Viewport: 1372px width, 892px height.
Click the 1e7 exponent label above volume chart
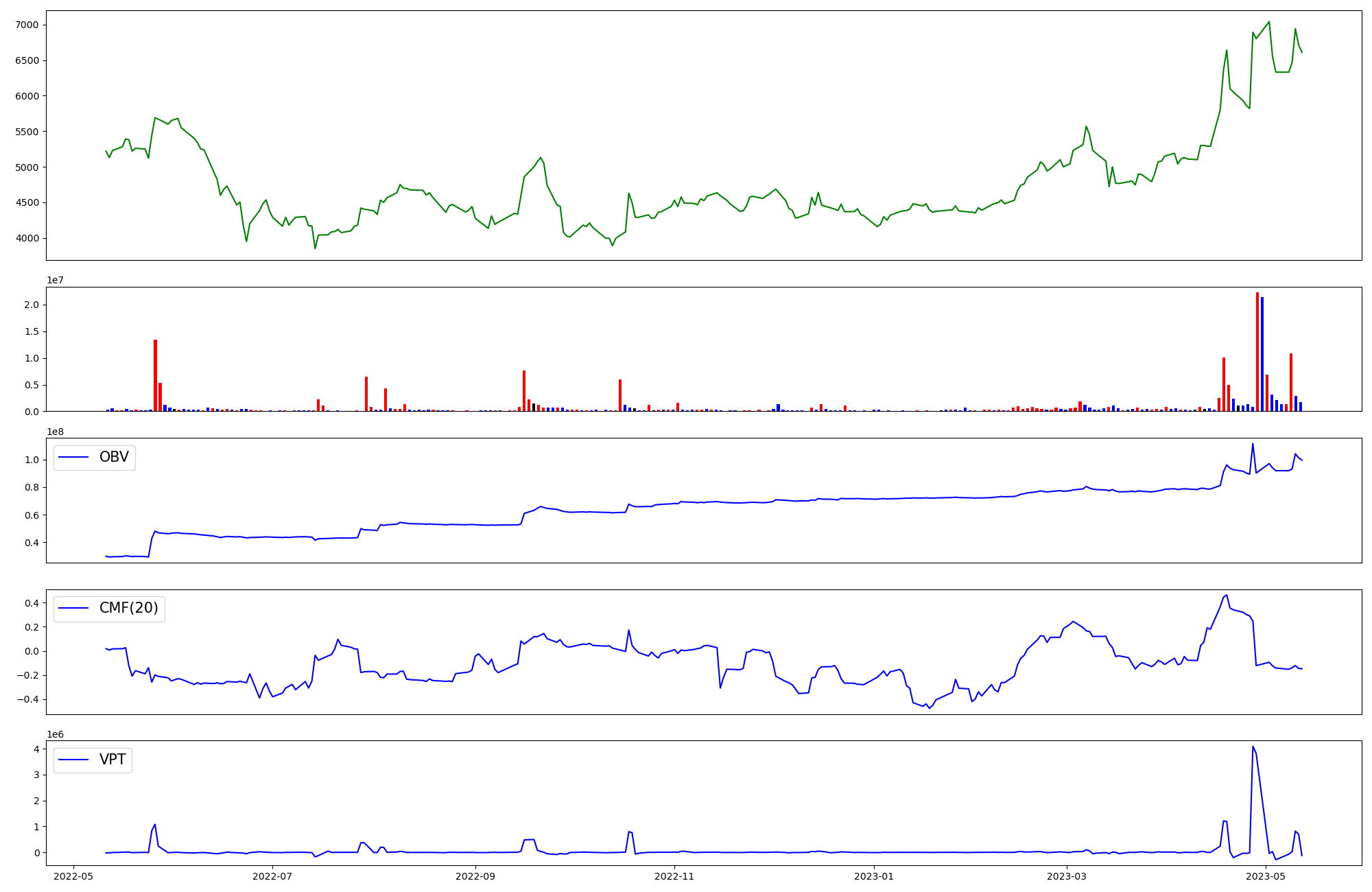[56, 280]
